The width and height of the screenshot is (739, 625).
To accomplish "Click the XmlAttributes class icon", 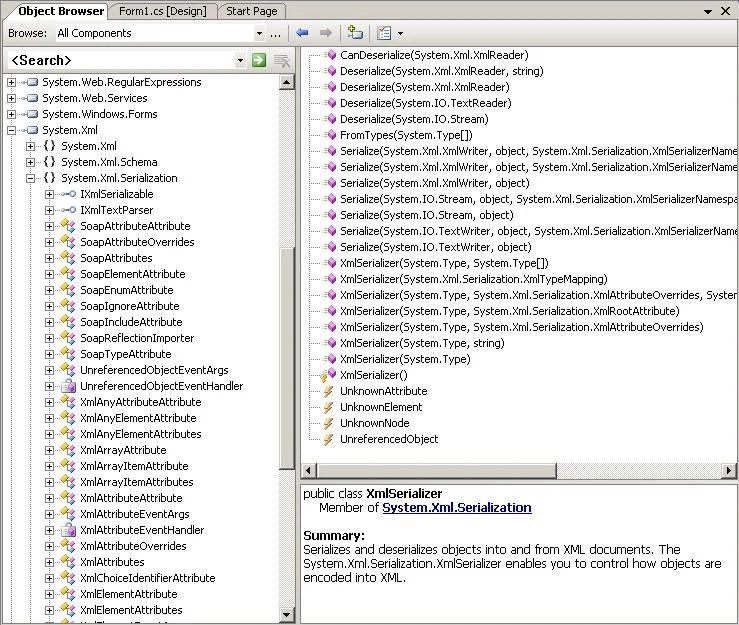I will click(x=68, y=562).
